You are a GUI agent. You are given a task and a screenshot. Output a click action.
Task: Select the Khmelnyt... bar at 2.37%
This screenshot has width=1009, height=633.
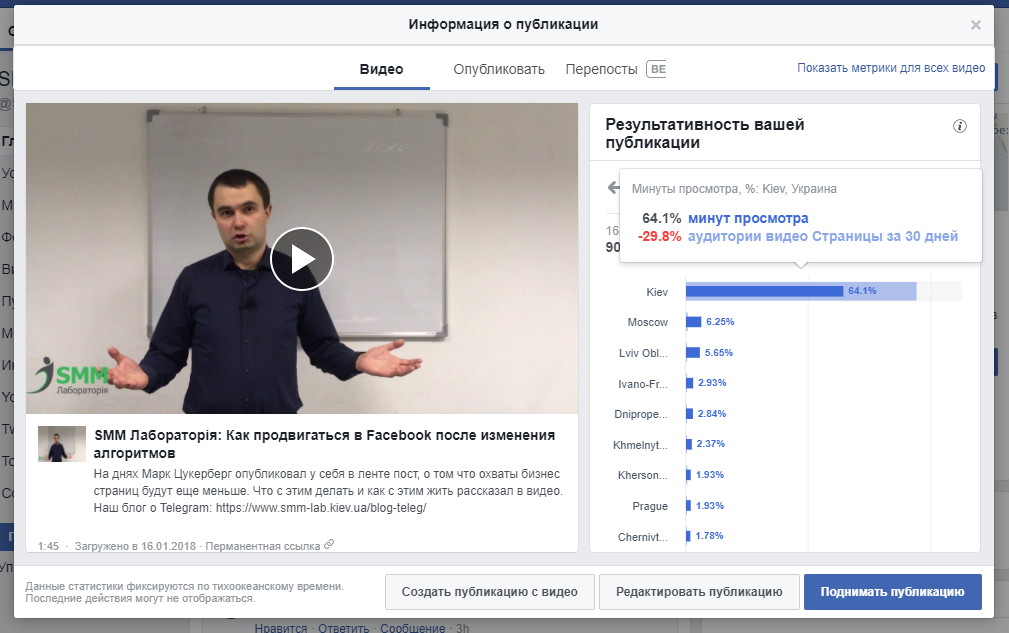pos(689,444)
